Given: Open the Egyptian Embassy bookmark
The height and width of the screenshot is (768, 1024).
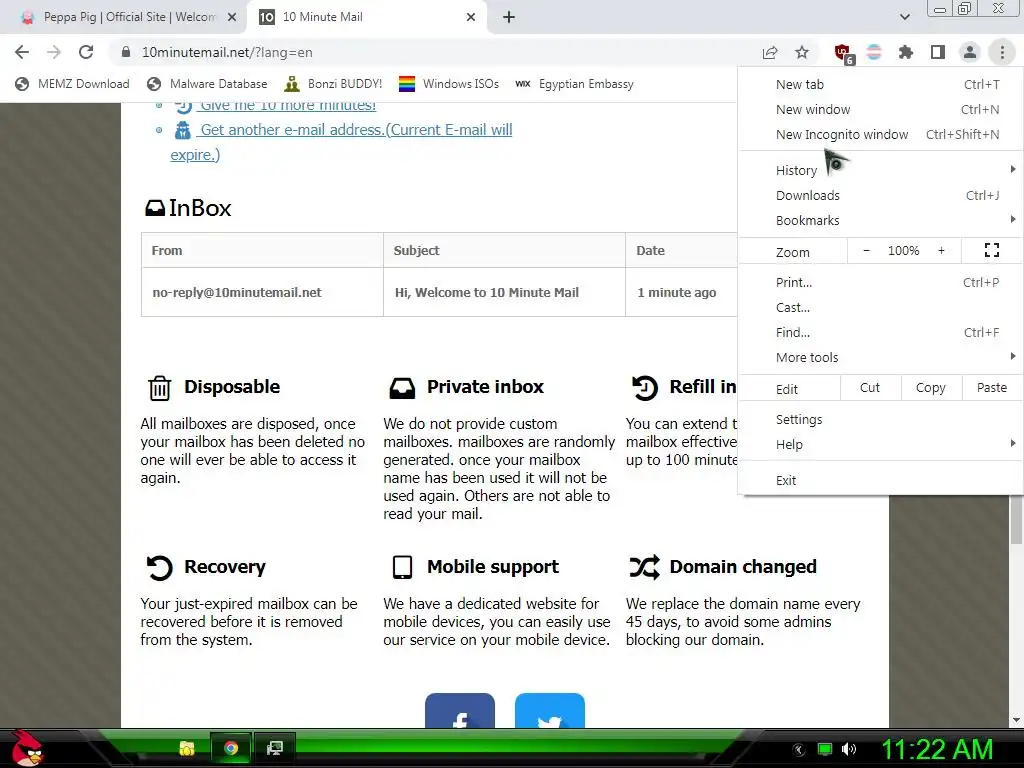Looking at the screenshot, I should point(574,84).
